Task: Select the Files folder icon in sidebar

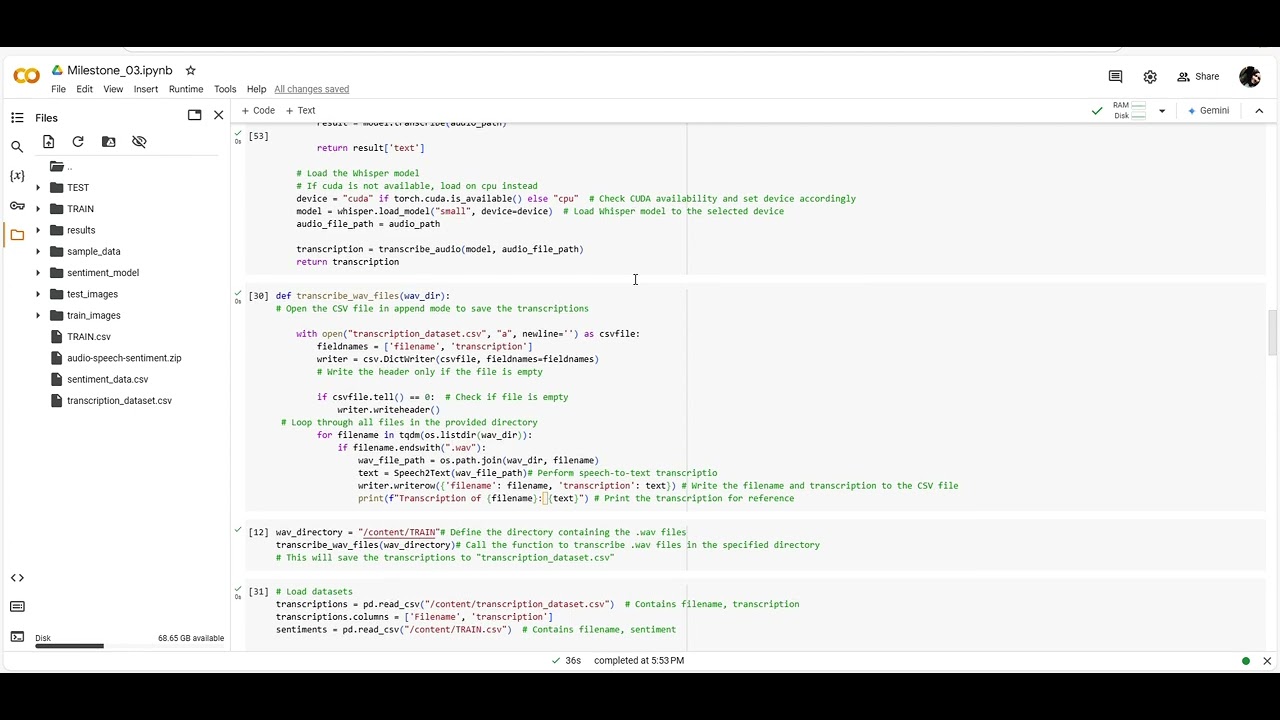Action: coord(17,235)
